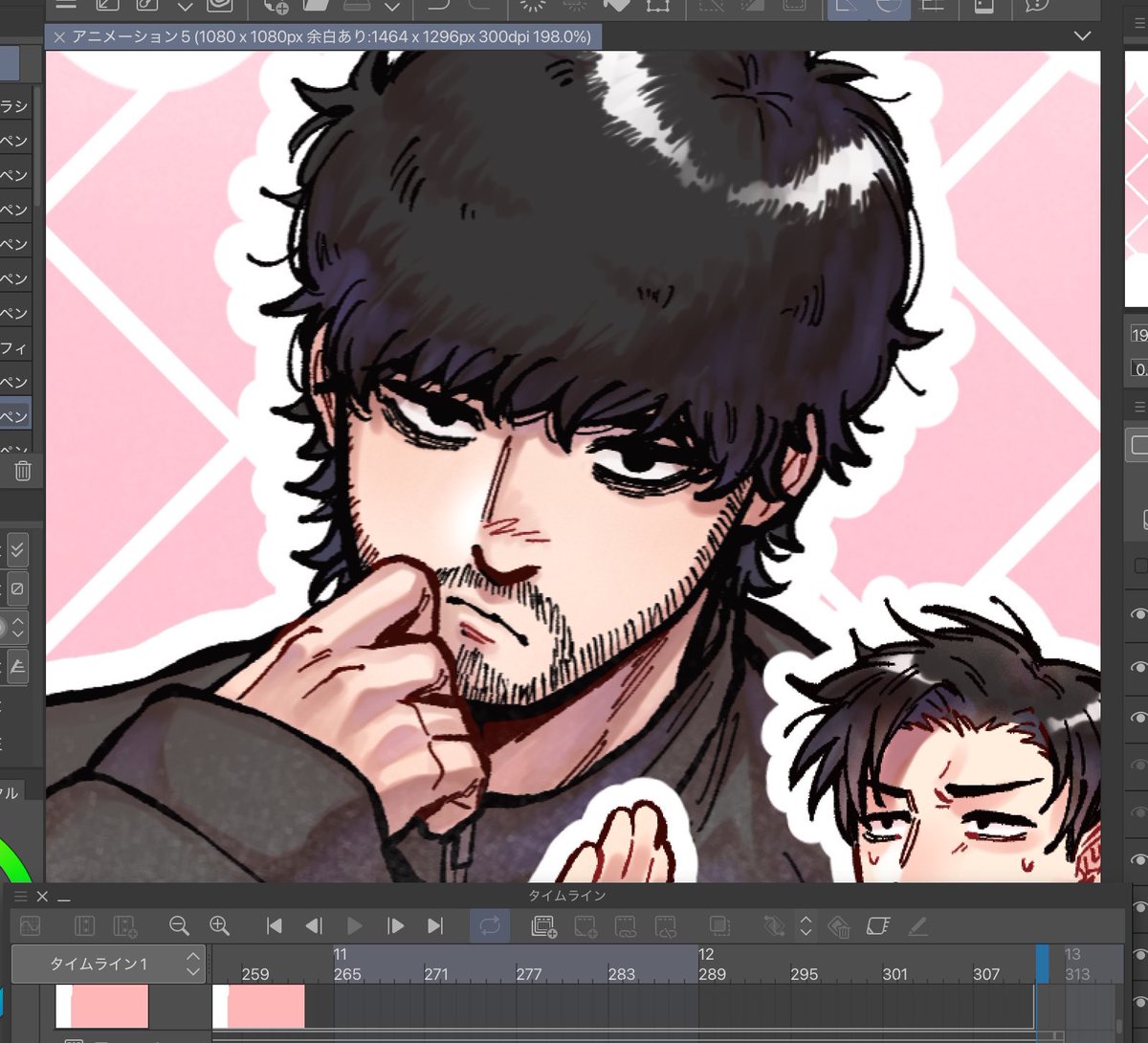The image size is (1148, 1043).
Task: Zoom in the timeline view
Action: pos(220,925)
